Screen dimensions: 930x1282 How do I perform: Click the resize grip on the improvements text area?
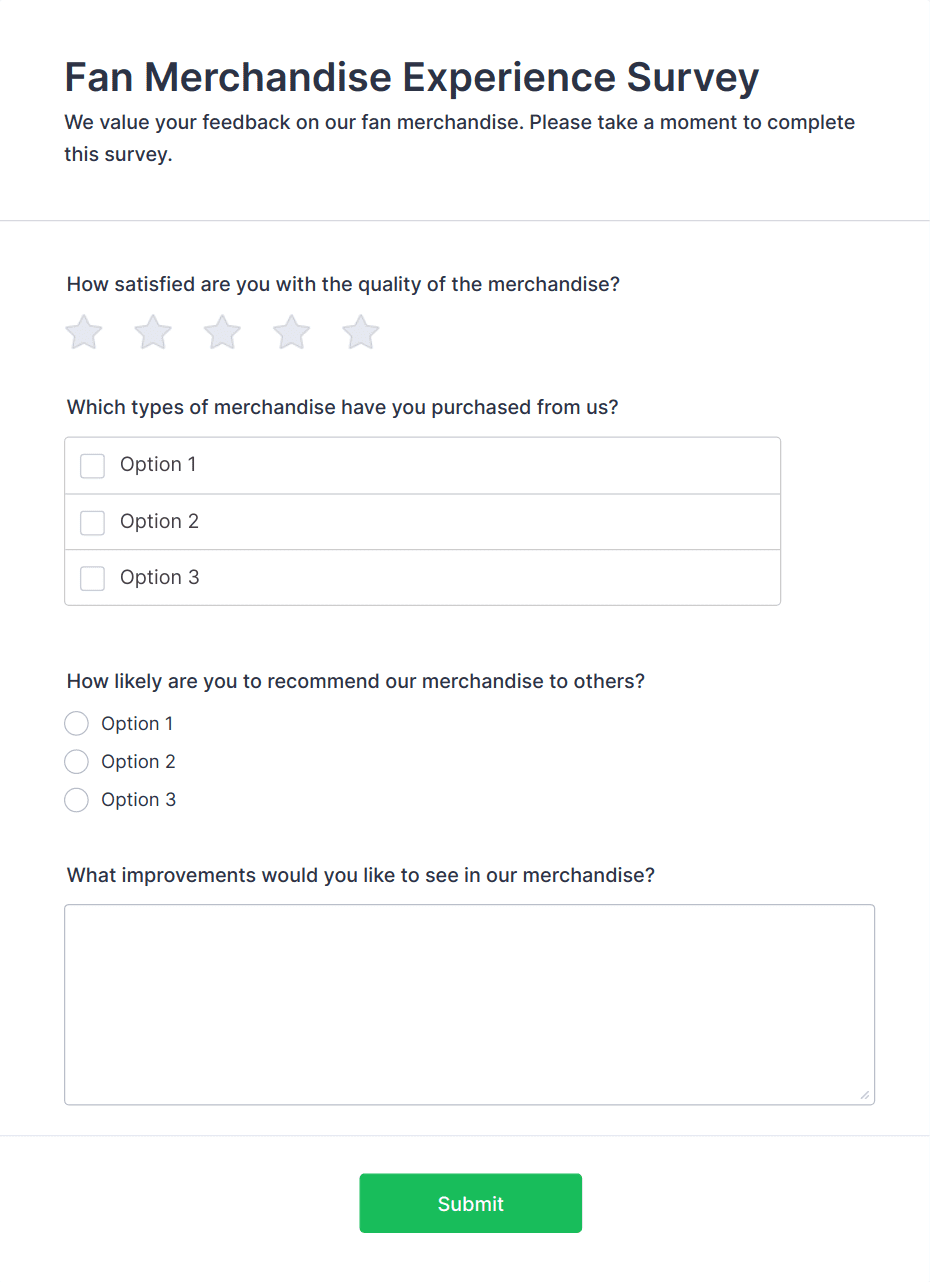point(864,1094)
